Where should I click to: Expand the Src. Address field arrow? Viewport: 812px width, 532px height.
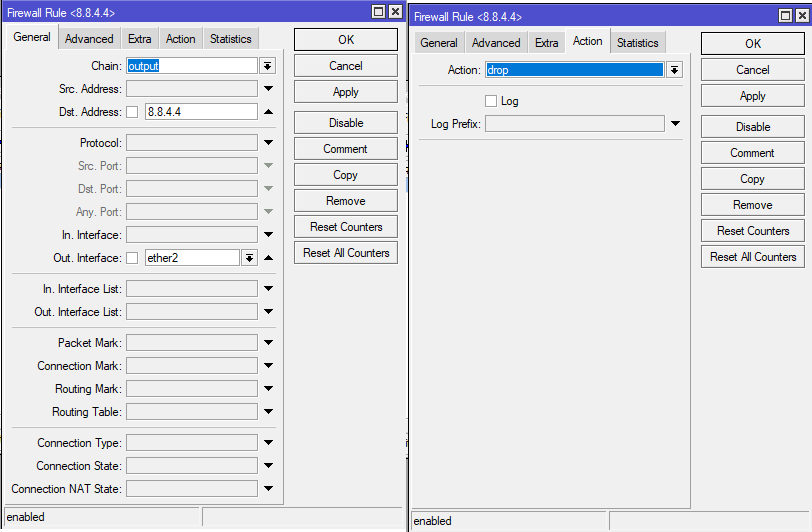pos(268,89)
